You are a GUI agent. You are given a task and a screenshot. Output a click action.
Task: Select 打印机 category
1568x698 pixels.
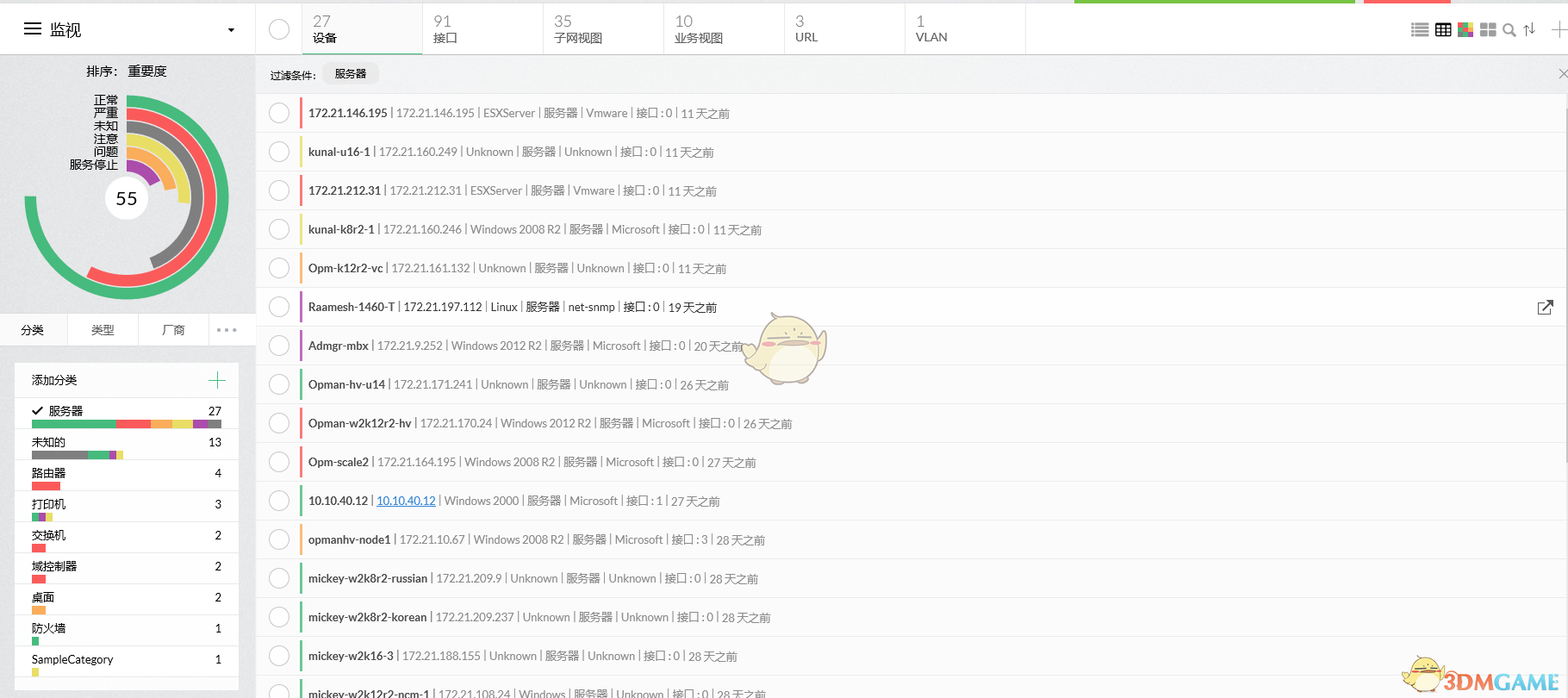(127, 505)
